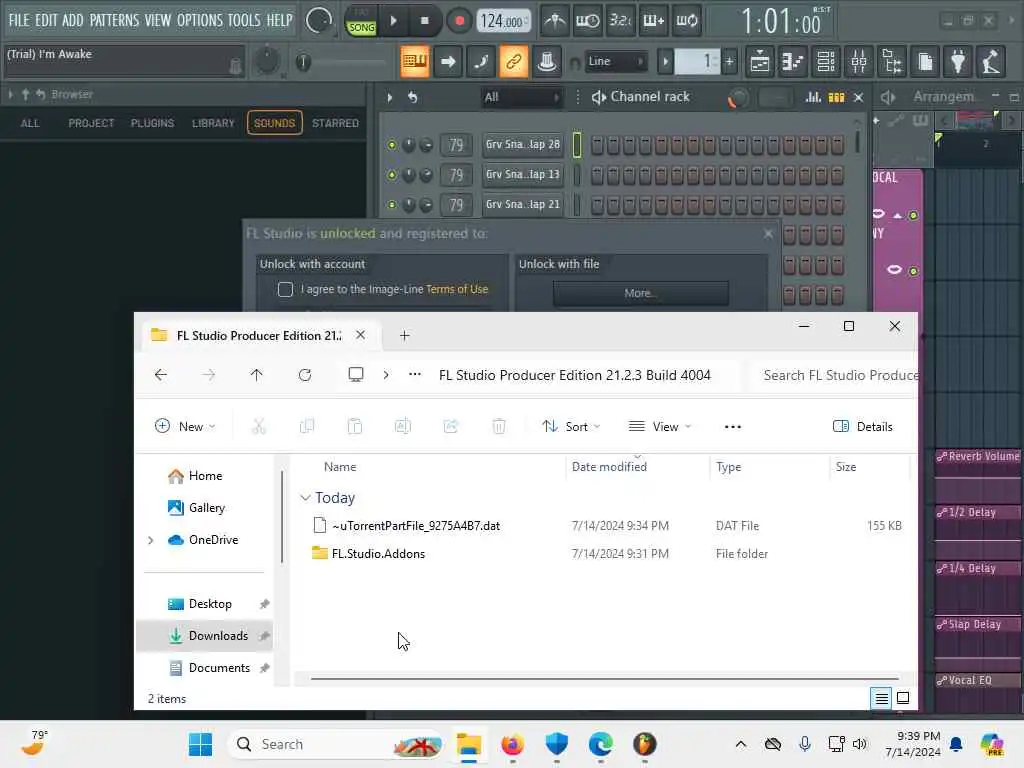Mute the Grv Sna..lap 21 channel
Image resolution: width=1024 pixels, height=768 pixels.
[391, 205]
